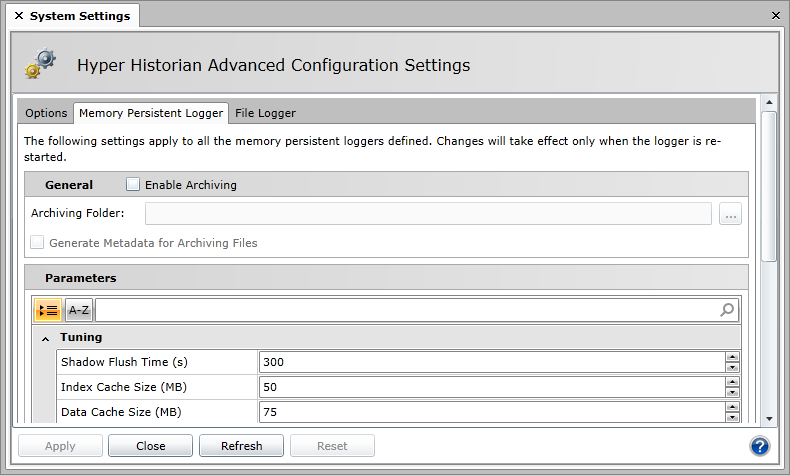Increase Shadow Flush Time with up arrow
The image size is (790, 476).
(x=732, y=356)
